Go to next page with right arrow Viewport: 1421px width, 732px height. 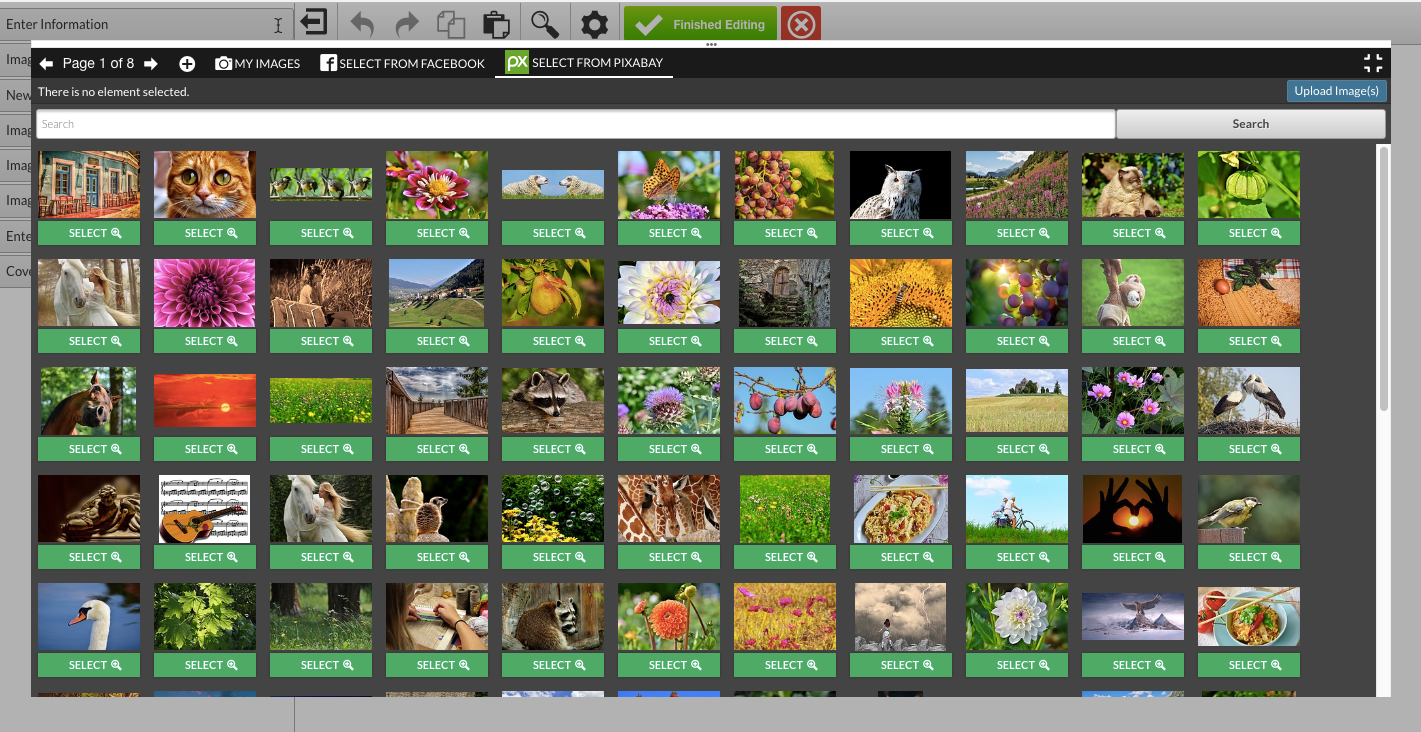point(151,64)
